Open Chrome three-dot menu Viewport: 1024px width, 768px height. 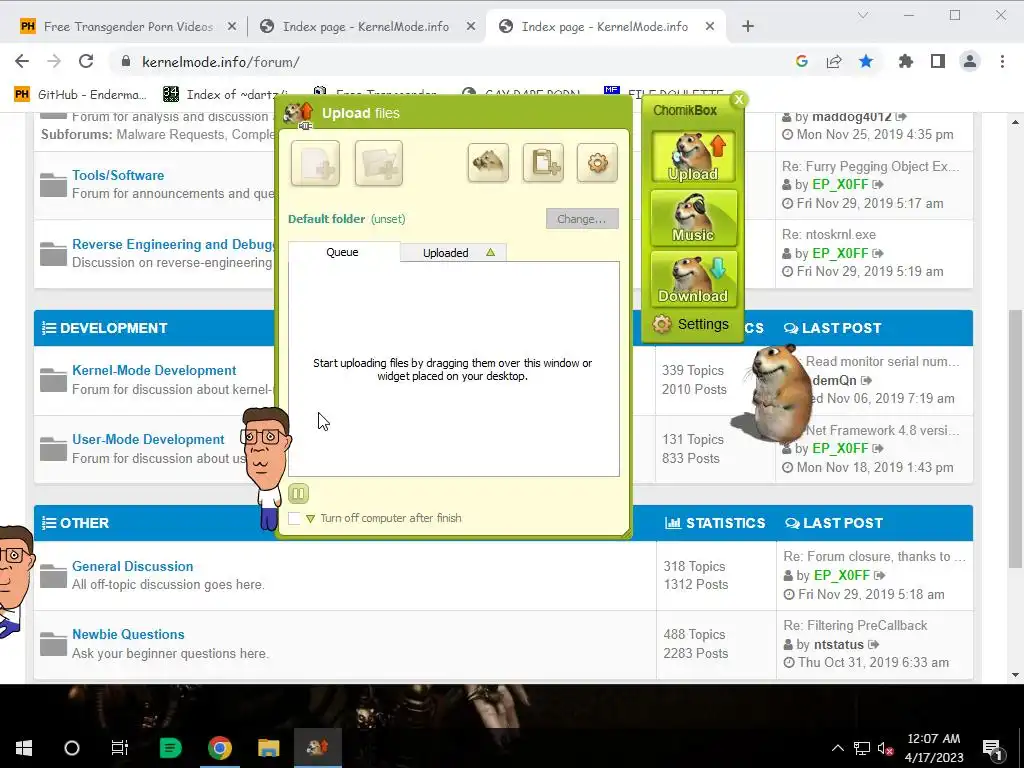coord(1002,61)
